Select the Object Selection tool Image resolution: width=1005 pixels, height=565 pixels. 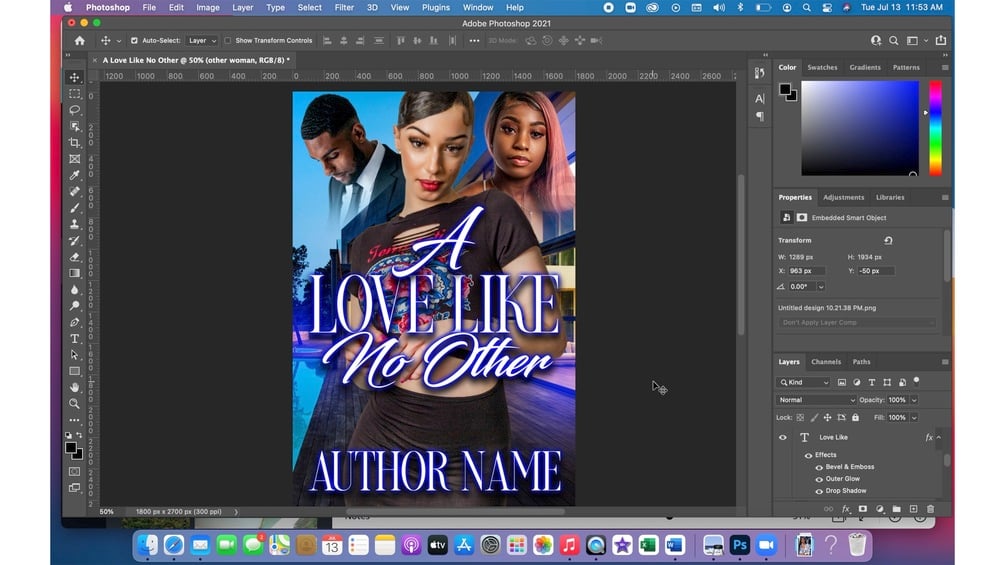pyautogui.click(x=74, y=126)
